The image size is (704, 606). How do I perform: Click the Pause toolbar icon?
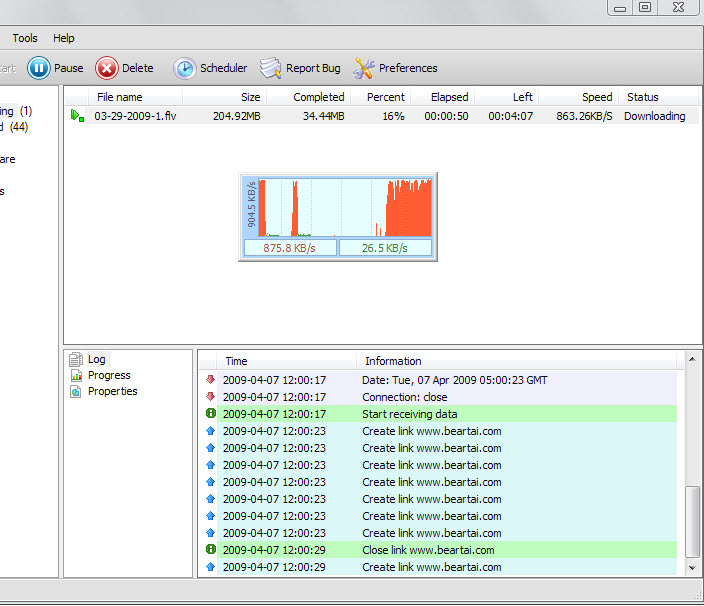(38, 68)
